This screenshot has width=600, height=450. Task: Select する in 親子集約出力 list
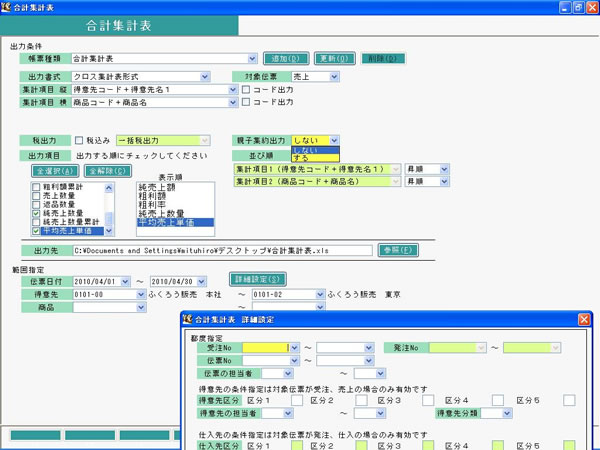[x=315, y=158]
